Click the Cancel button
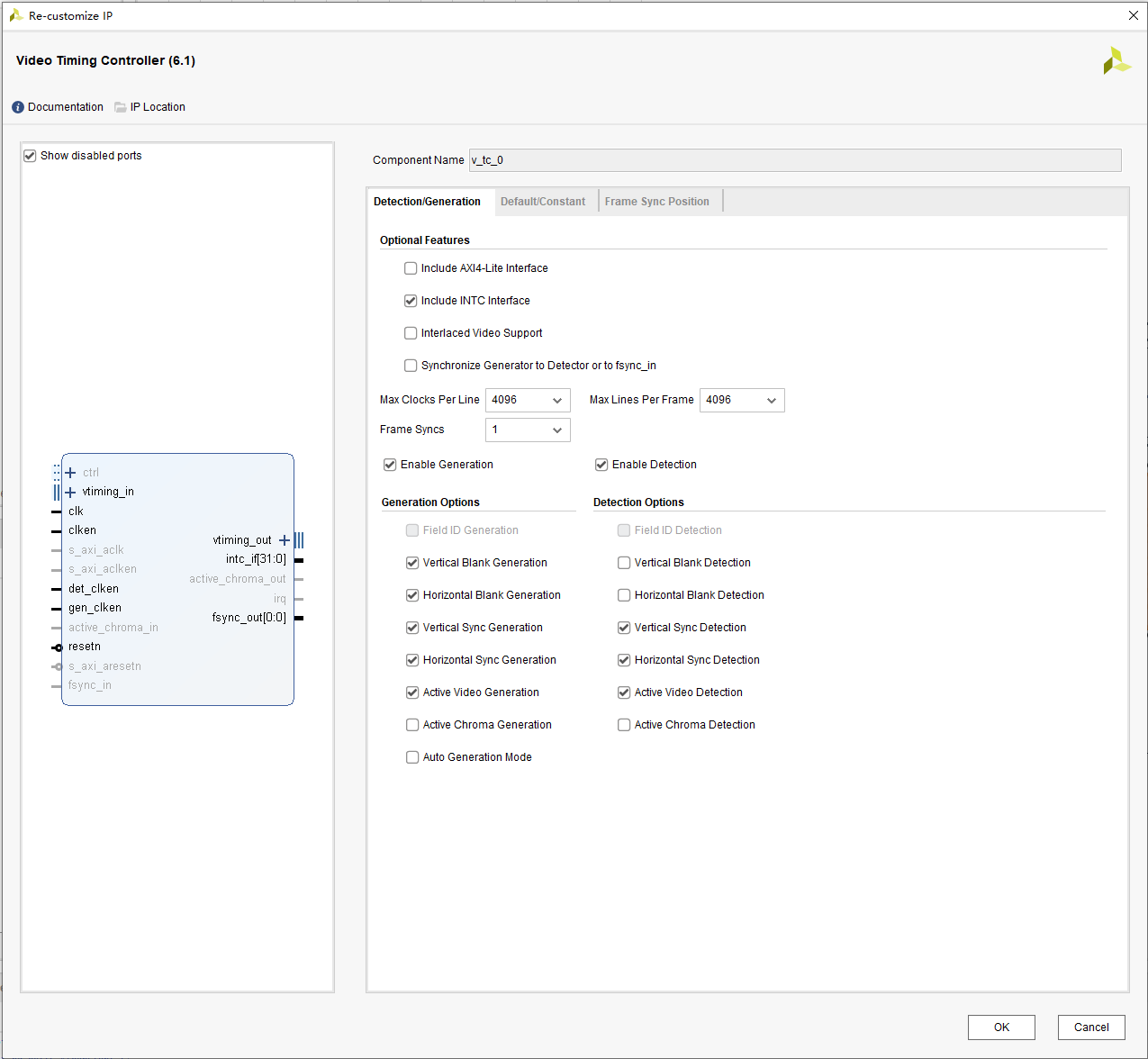The height and width of the screenshot is (1059, 1148). pos(1091,1027)
